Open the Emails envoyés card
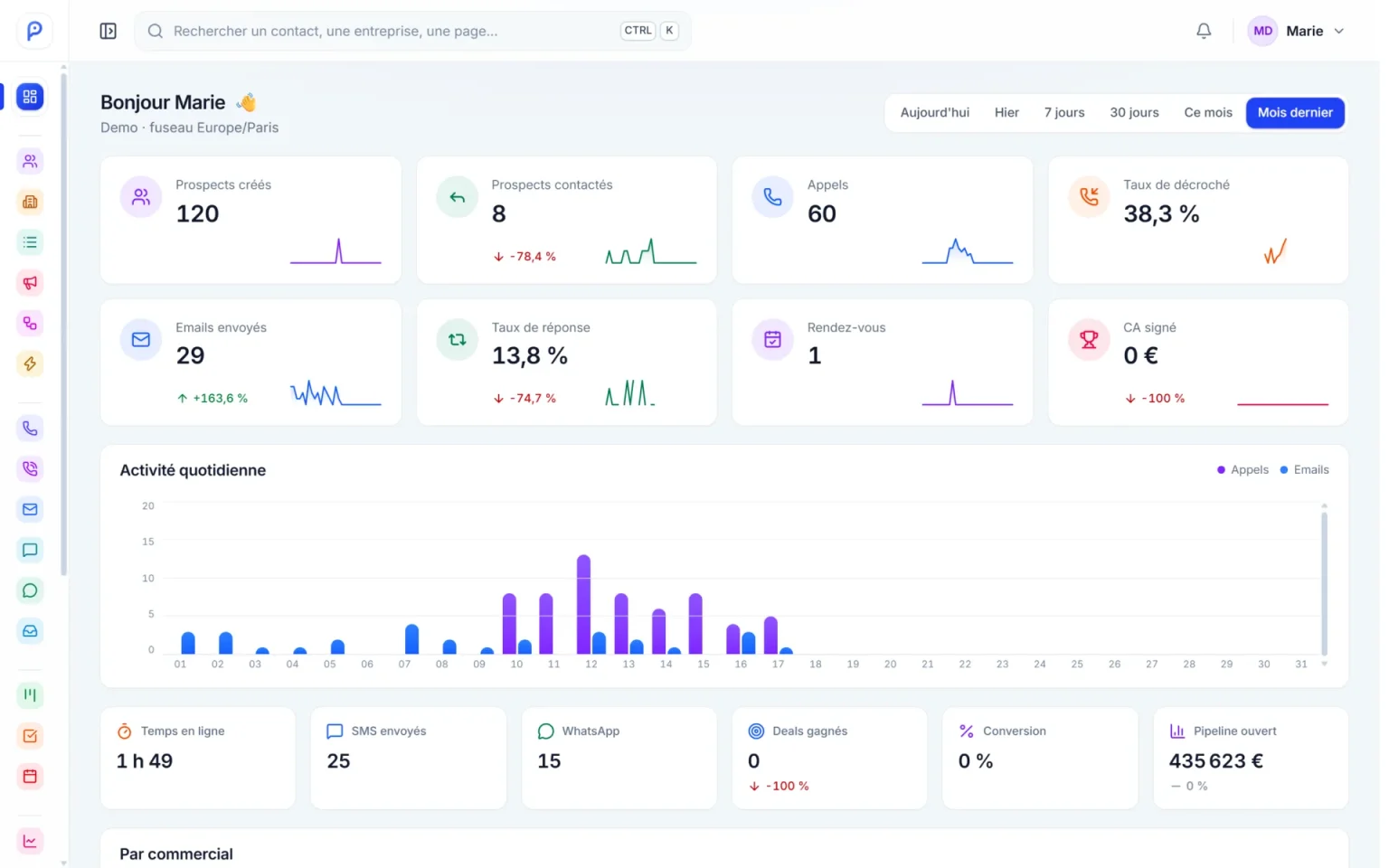 click(250, 363)
